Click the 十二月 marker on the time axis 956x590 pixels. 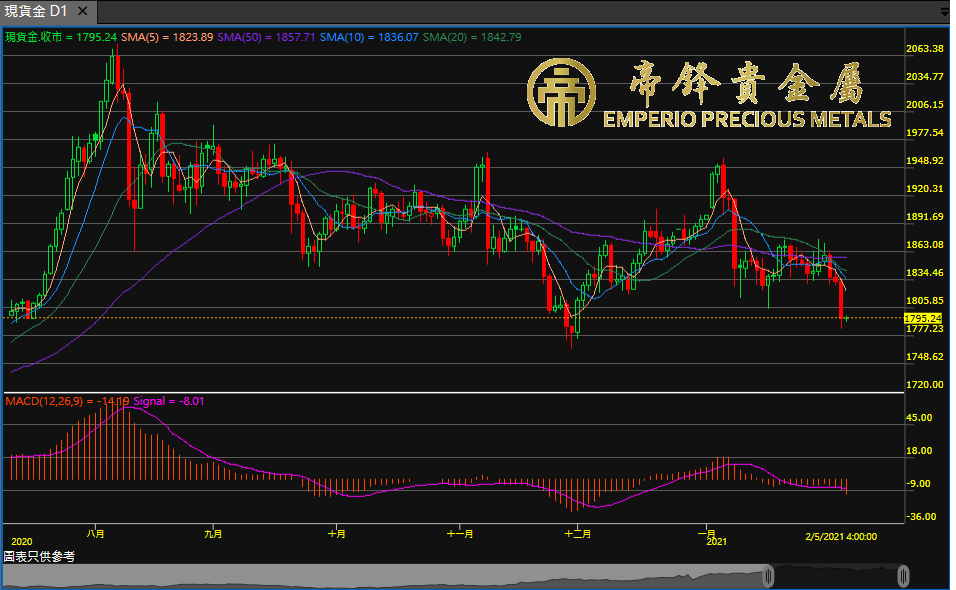coord(576,533)
